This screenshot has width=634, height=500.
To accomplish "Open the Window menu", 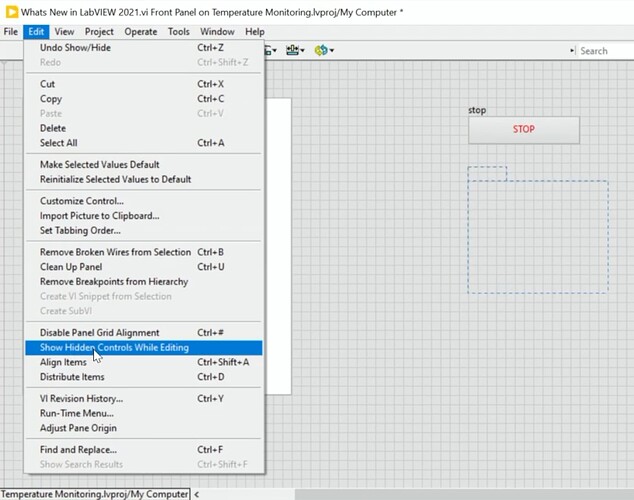I will tap(217, 32).
